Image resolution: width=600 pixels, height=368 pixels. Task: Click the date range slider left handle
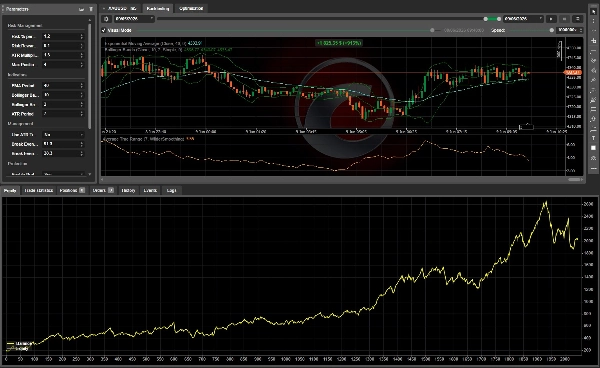pos(486,19)
